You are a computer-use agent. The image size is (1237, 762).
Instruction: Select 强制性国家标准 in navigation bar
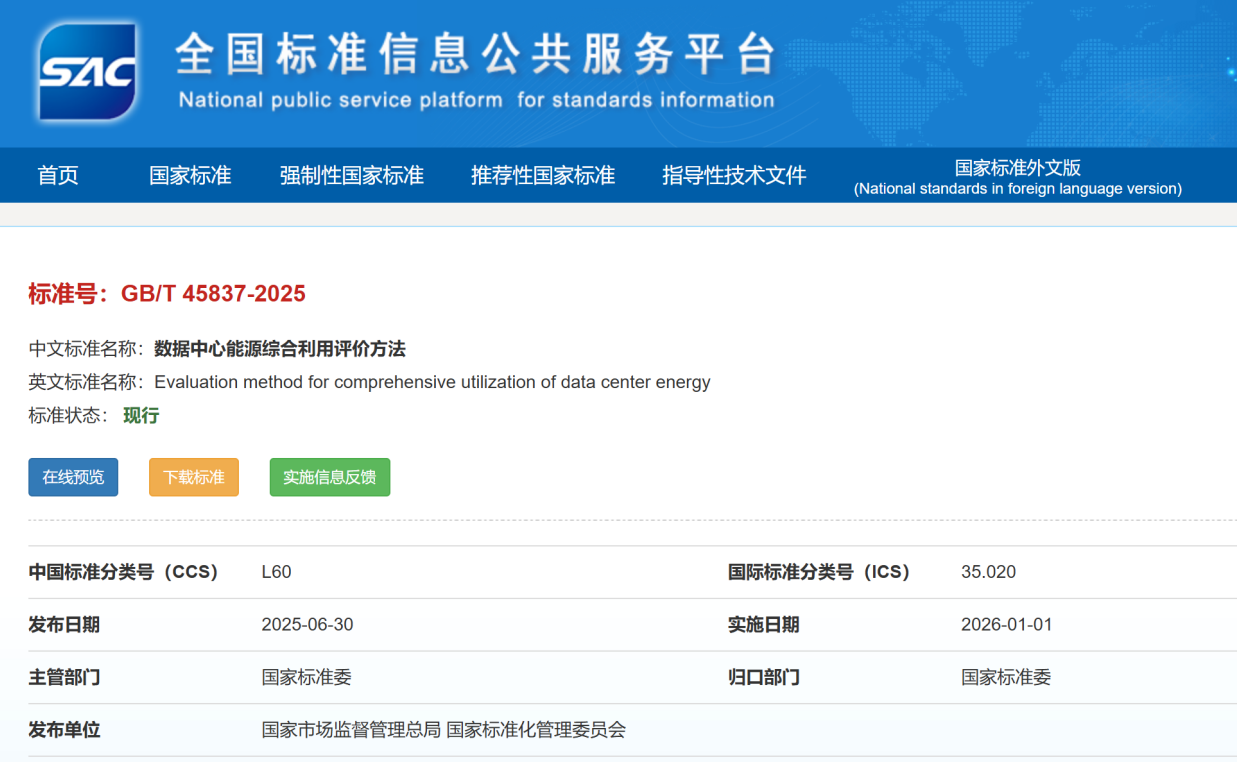351,175
